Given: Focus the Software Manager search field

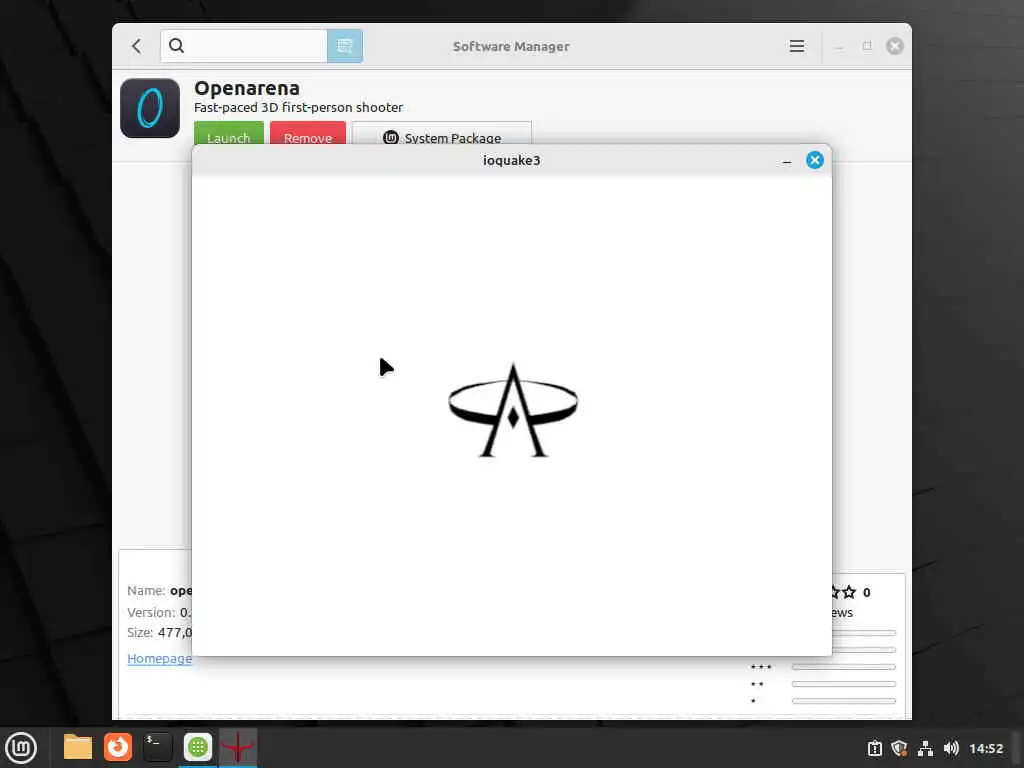Looking at the screenshot, I should (x=244, y=46).
